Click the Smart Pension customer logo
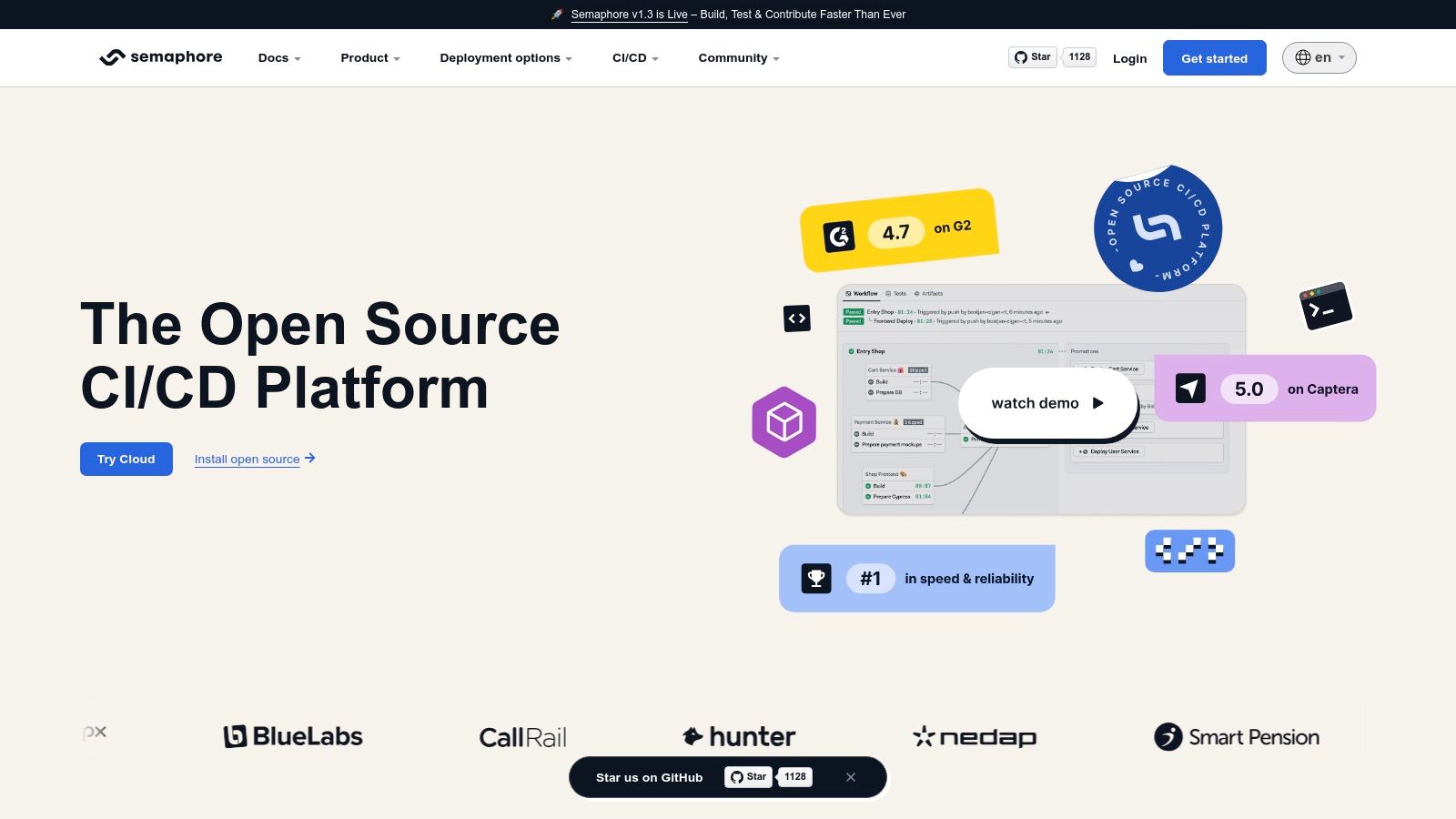Viewport: 1456px width, 819px height. (x=1237, y=737)
